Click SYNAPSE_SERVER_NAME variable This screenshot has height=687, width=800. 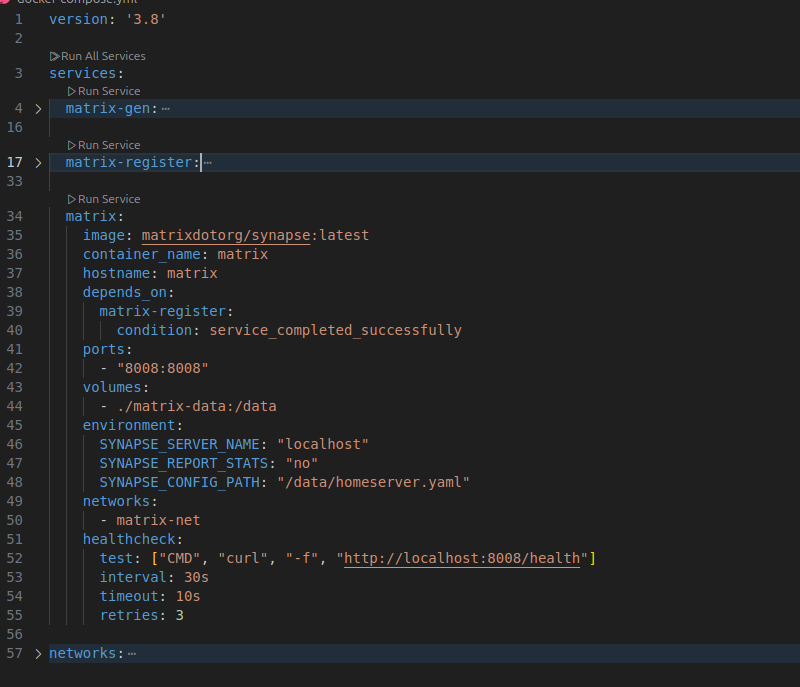[180, 445]
